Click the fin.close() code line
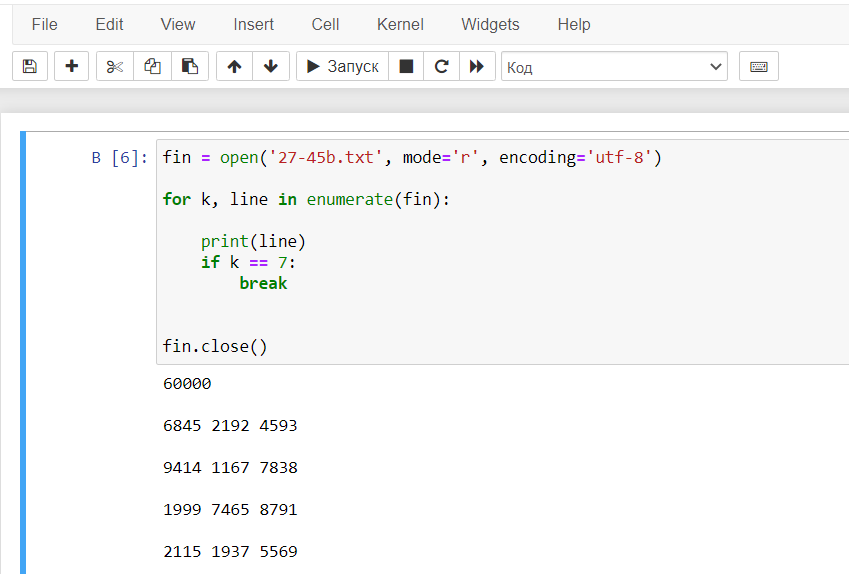Screen dimensions: 849x574 (x=215, y=347)
